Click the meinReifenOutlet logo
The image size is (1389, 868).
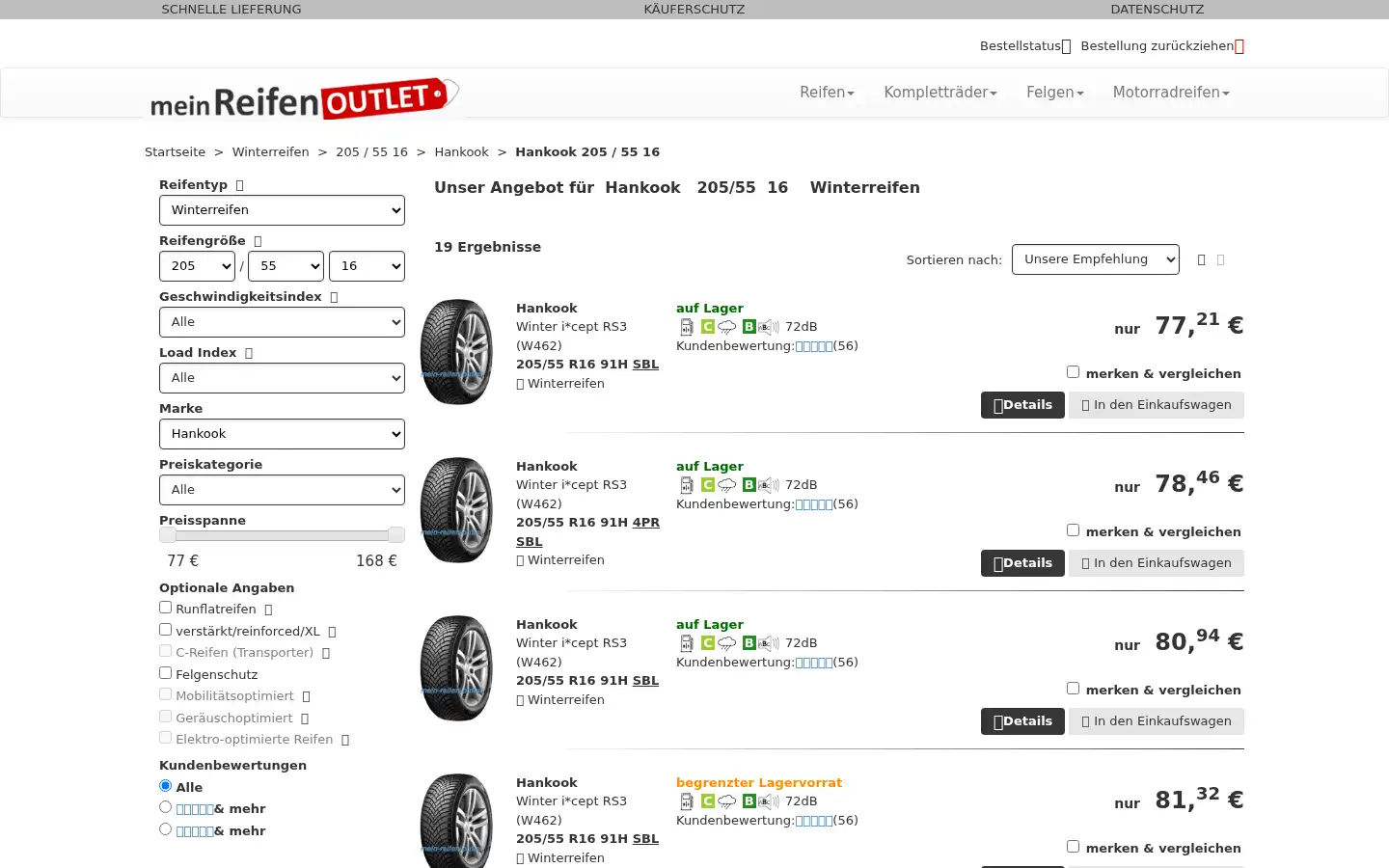pyautogui.click(x=304, y=98)
